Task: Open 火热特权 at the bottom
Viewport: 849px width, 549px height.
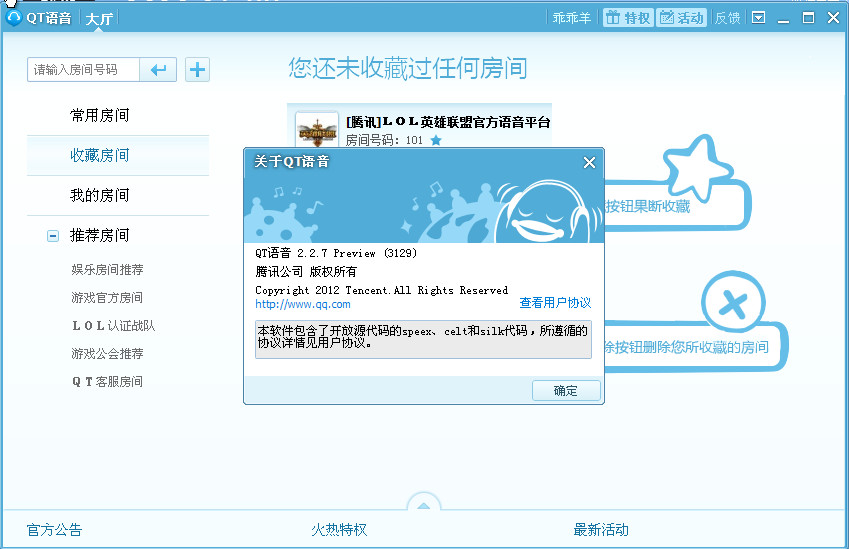Action: 339,530
